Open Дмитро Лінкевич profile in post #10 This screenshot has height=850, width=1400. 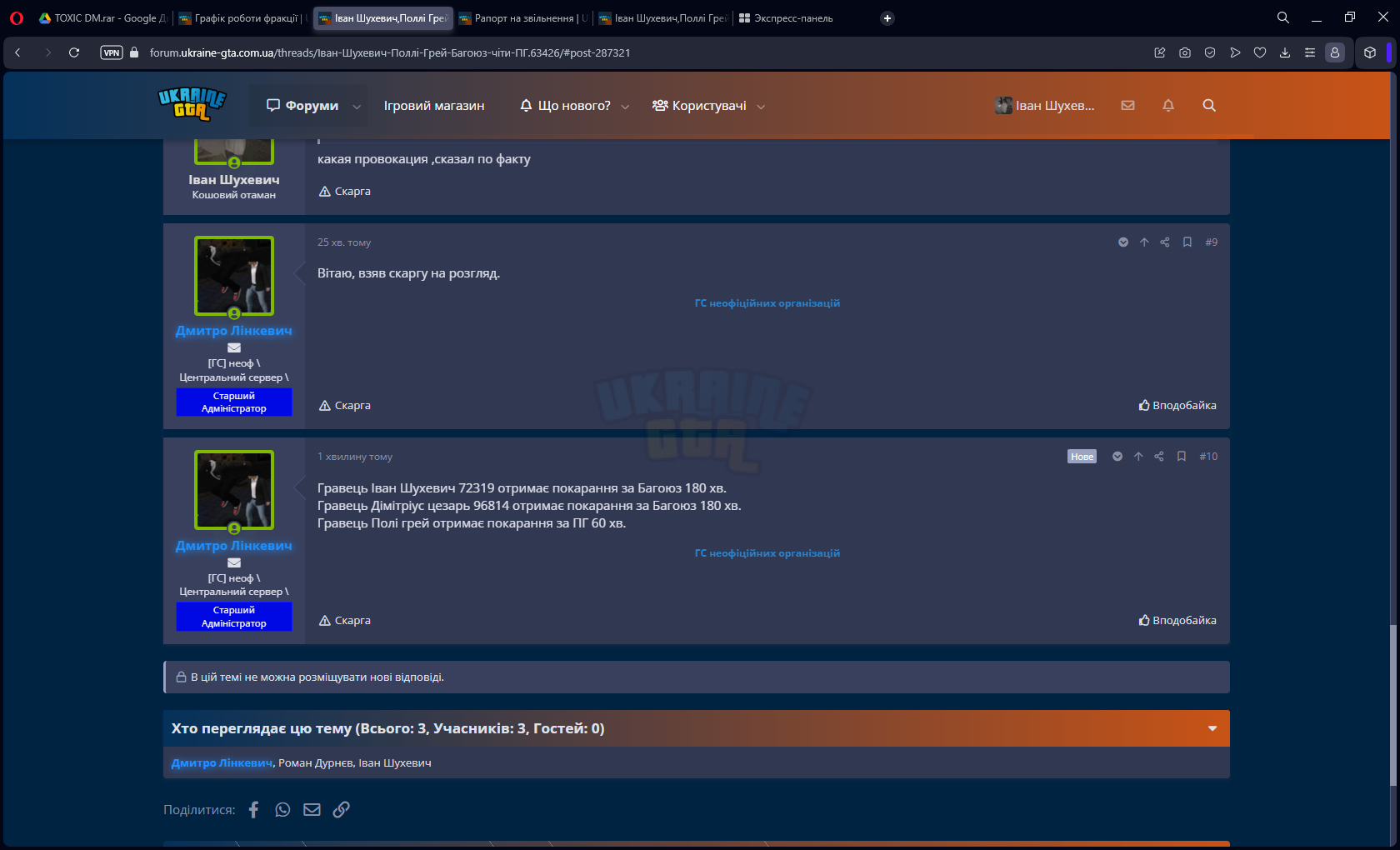[x=234, y=546]
